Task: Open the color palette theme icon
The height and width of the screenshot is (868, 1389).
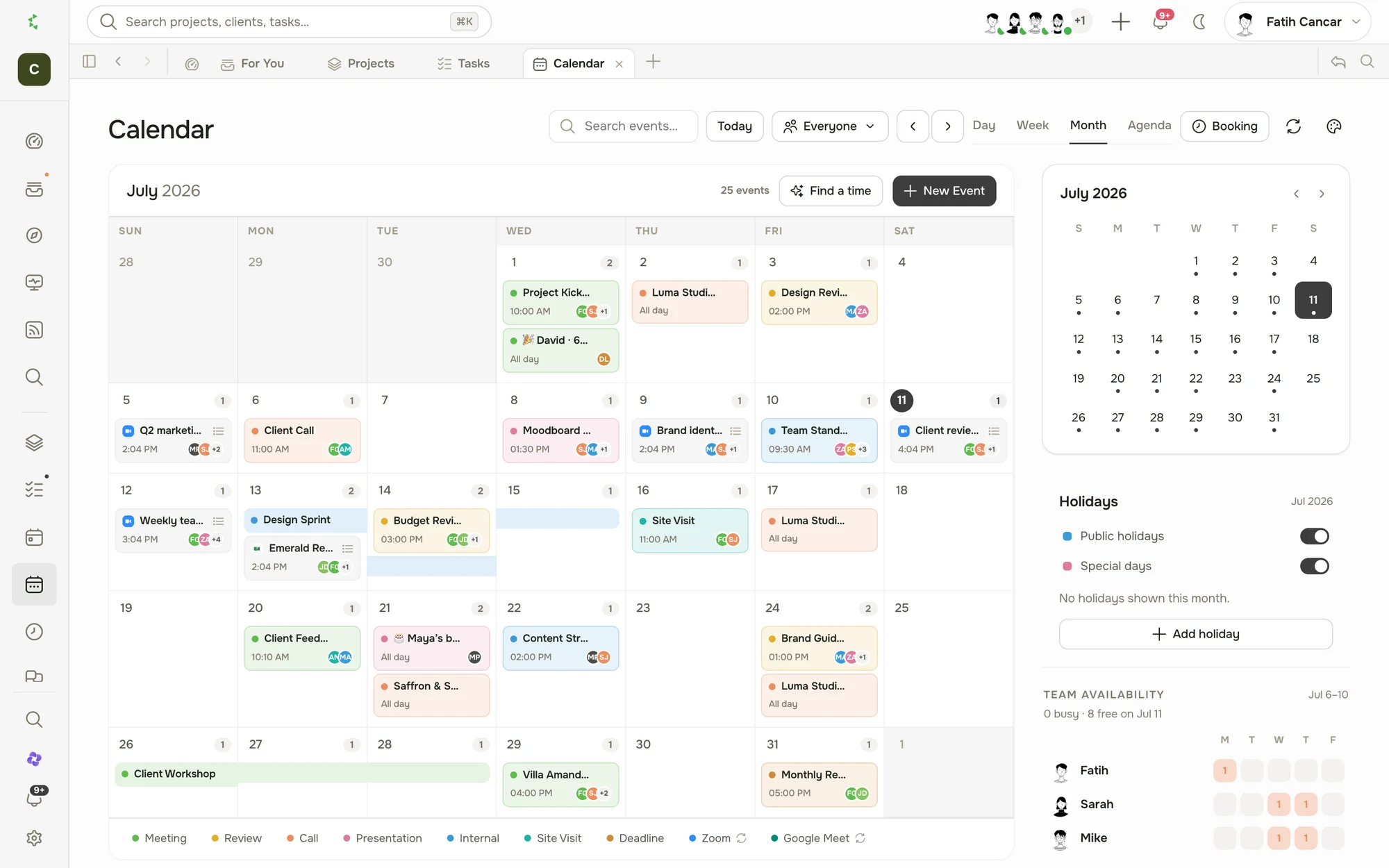Action: (x=1333, y=126)
